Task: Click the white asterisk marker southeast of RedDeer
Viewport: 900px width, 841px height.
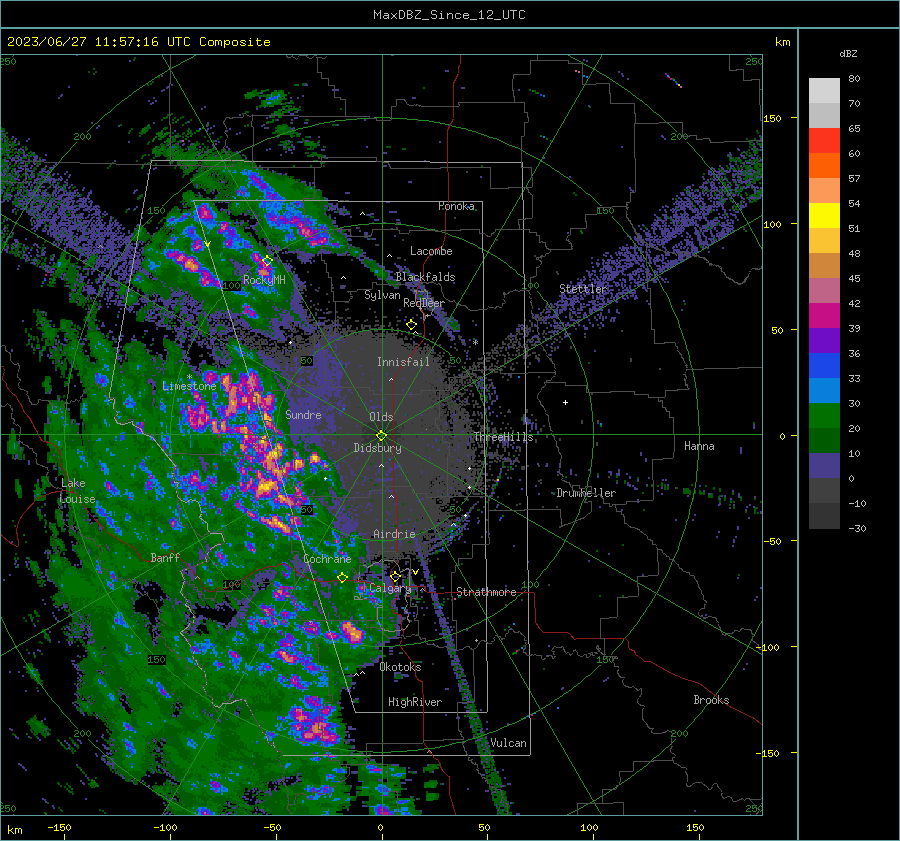Action: [475, 343]
